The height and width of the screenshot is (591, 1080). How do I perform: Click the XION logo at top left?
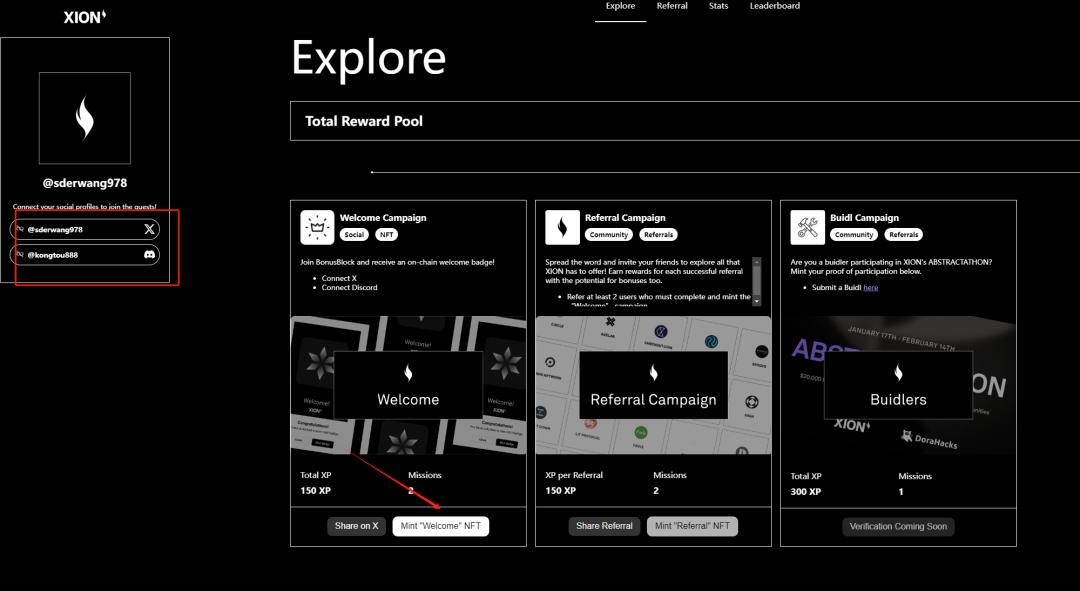pos(85,17)
